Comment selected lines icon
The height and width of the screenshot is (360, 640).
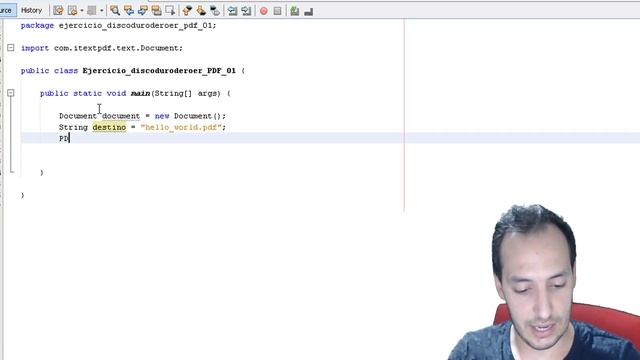click(295, 11)
